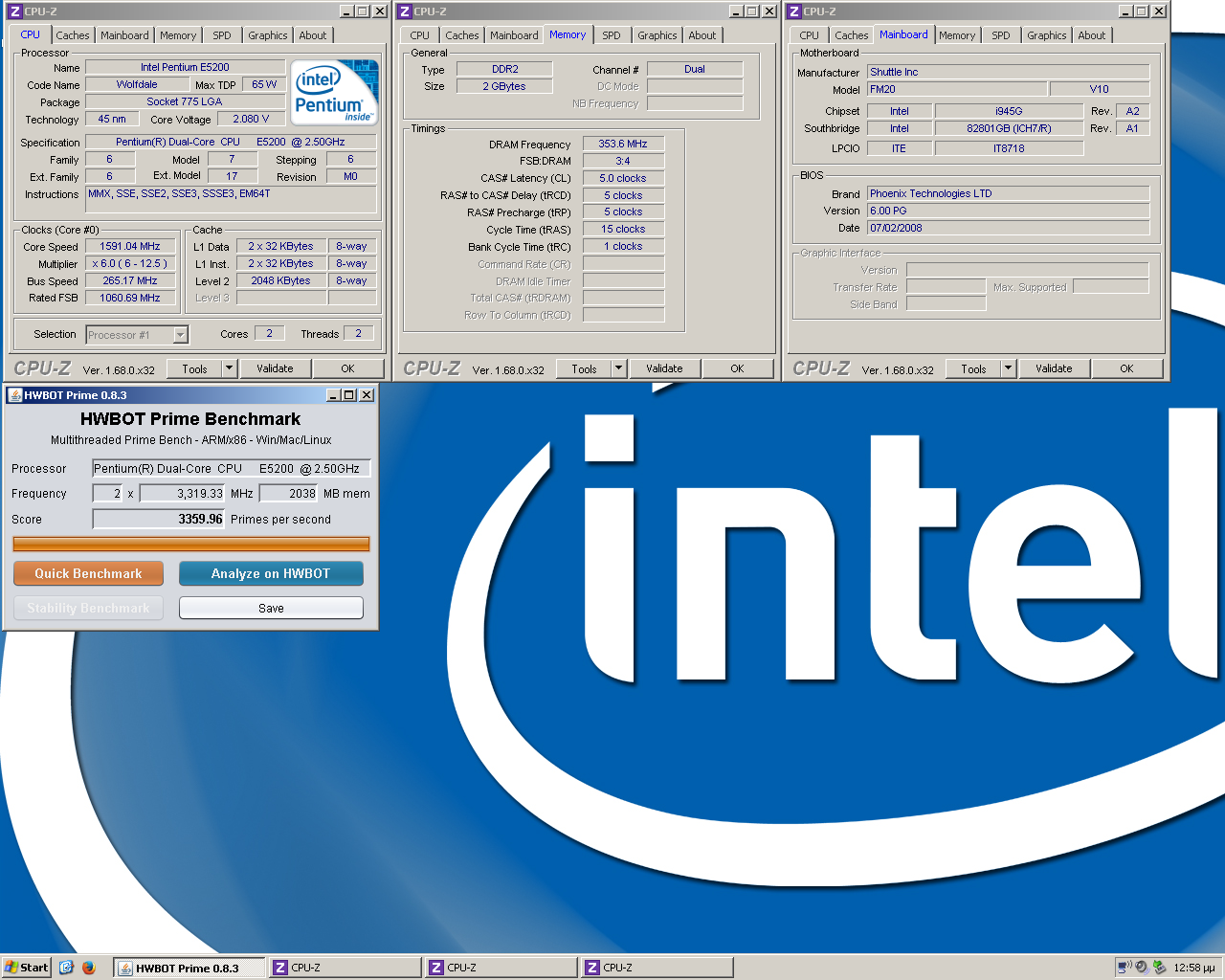Click the Safely Remove Hardware tray icon
Viewport: 1225px width, 980px height.
[1159, 968]
